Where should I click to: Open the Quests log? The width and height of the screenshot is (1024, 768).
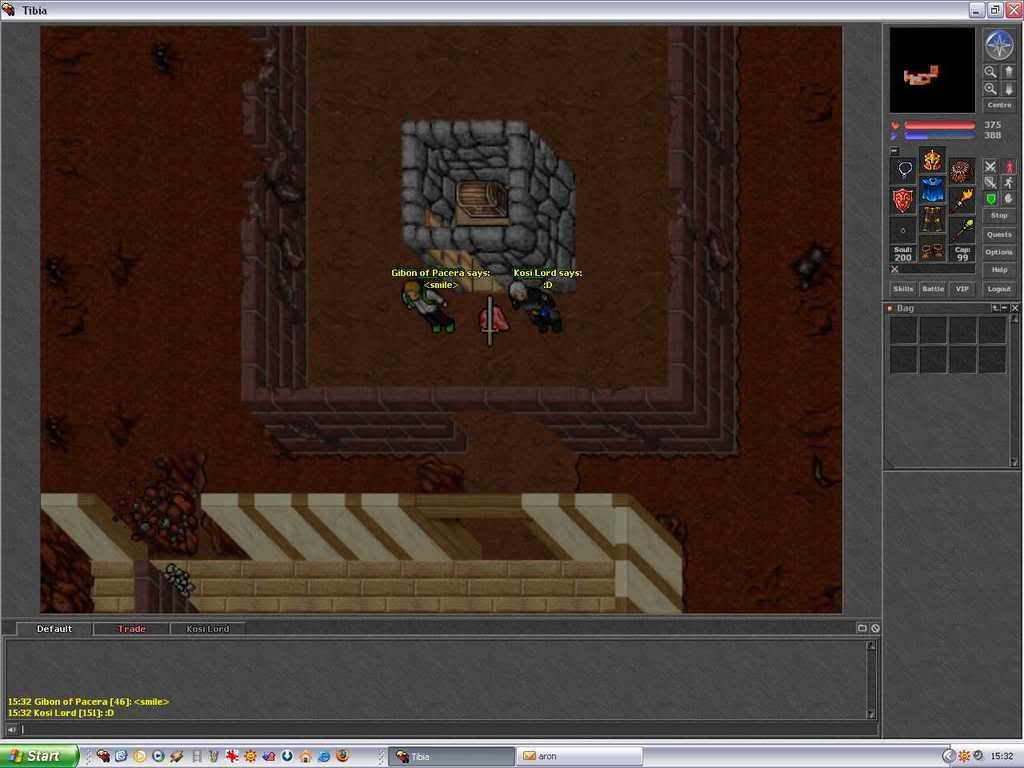999,234
